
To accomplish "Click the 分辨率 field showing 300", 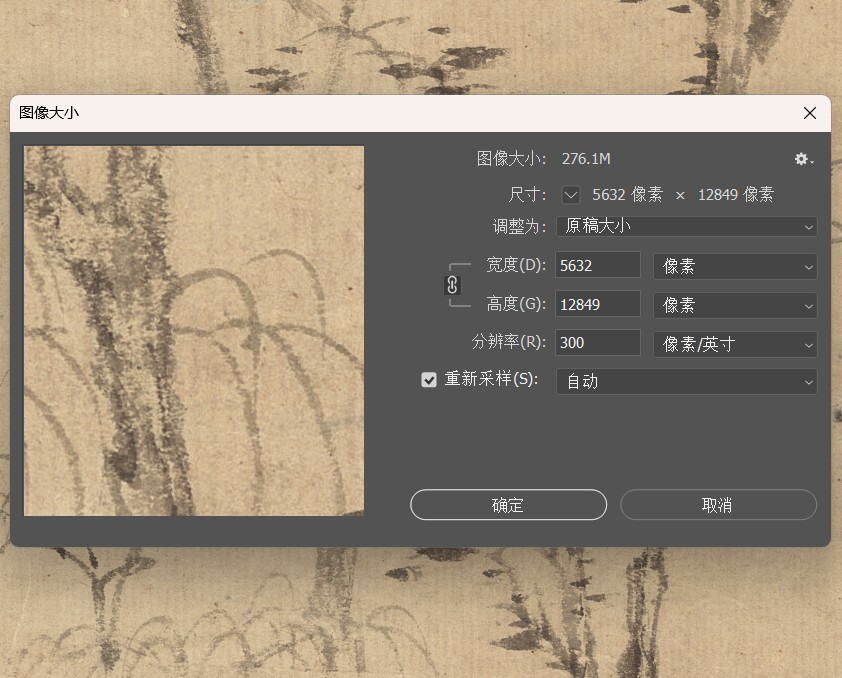I will pos(598,342).
